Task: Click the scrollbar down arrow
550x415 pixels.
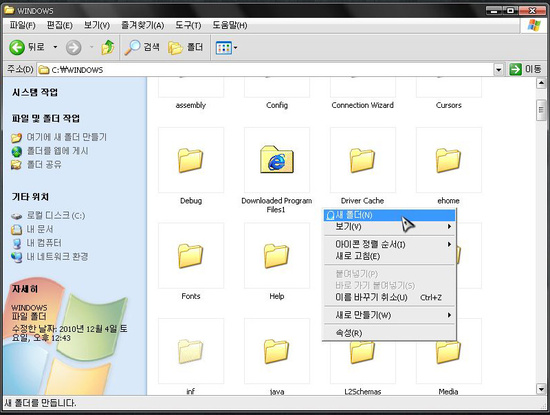Action: tap(541, 389)
